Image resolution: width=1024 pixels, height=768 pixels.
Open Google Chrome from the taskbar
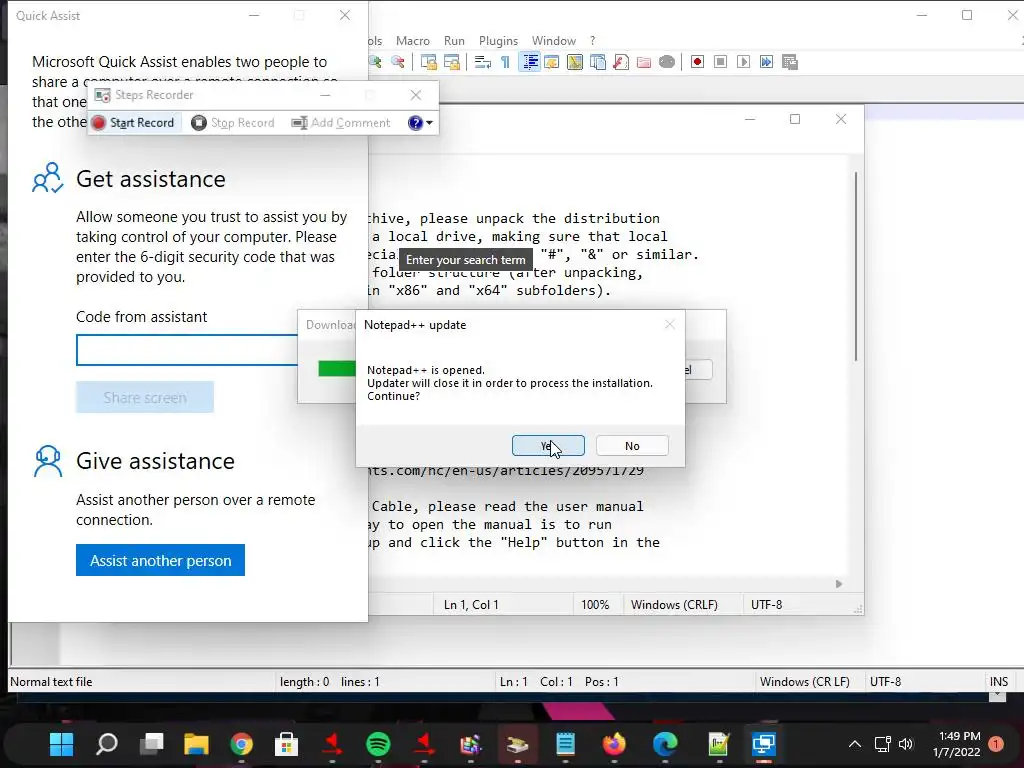[242, 744]
